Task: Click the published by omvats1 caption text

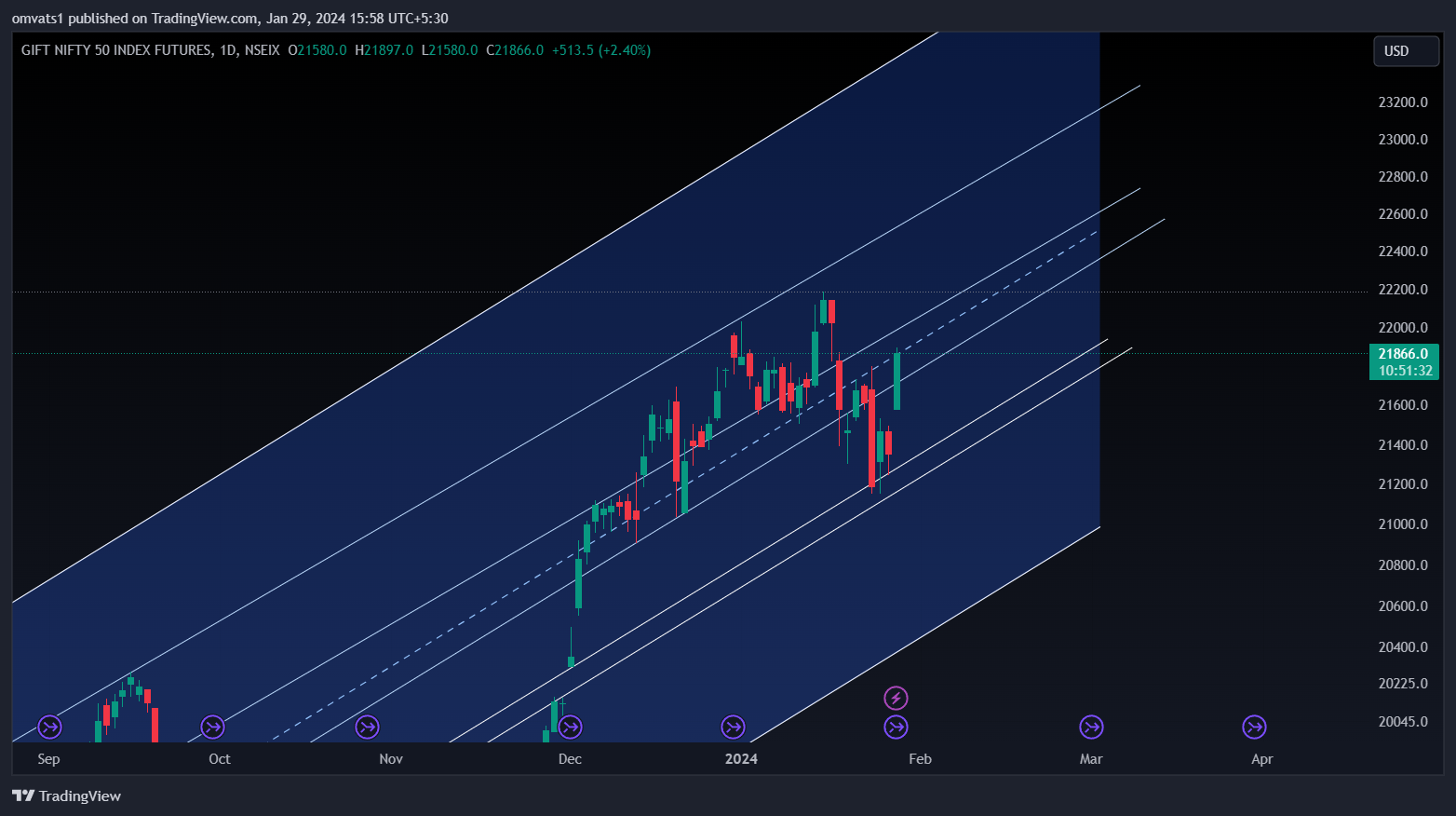Action: [x=230, y=19]
